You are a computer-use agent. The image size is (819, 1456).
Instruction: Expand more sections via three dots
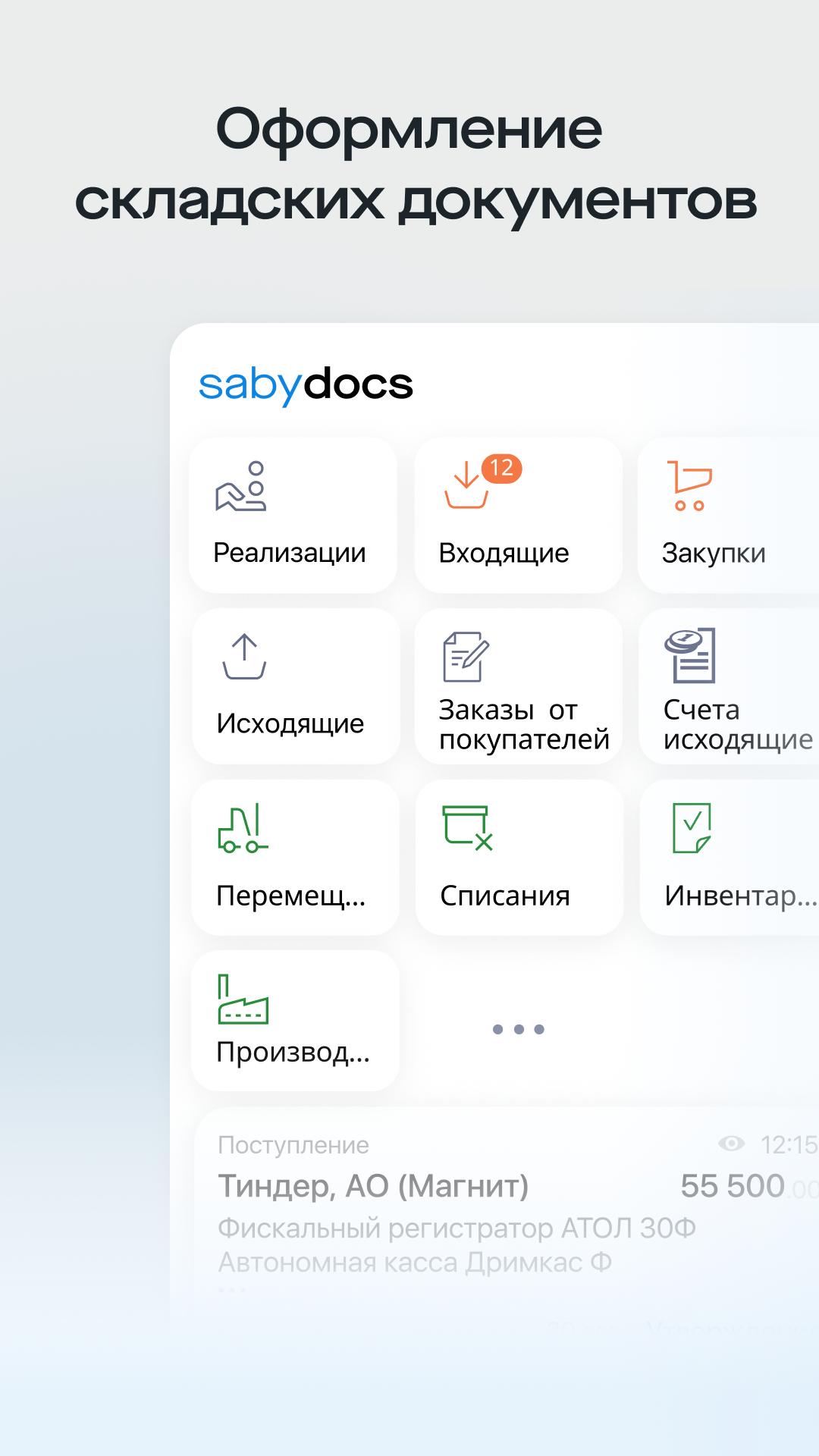(519, 1029)
